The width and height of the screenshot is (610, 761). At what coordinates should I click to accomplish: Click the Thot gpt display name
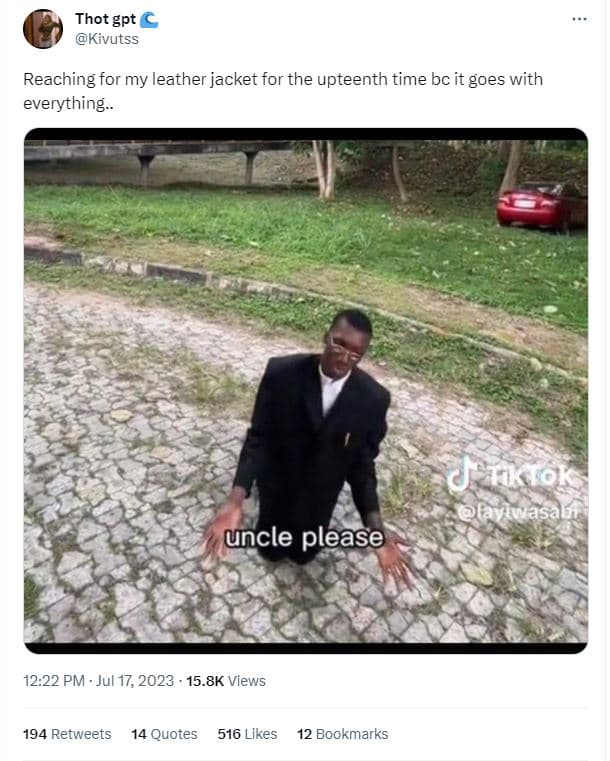coord(105,19)
